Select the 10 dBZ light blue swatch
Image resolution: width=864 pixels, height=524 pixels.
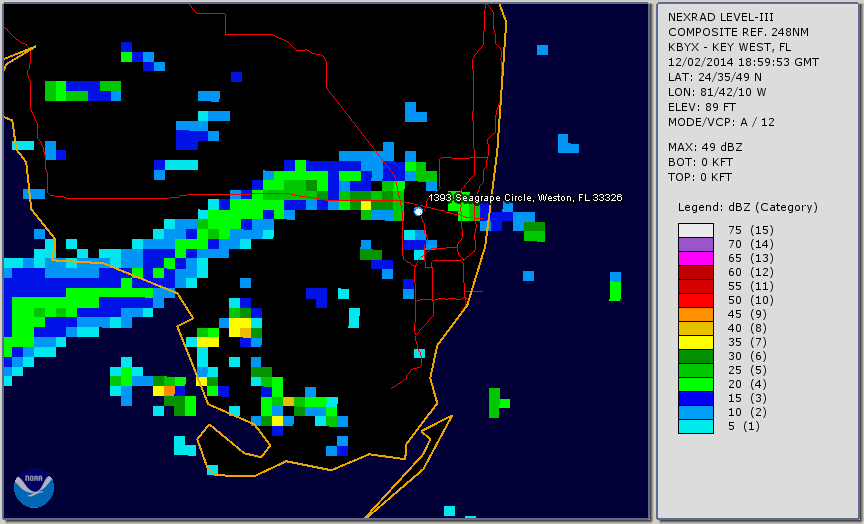[696, 412]
